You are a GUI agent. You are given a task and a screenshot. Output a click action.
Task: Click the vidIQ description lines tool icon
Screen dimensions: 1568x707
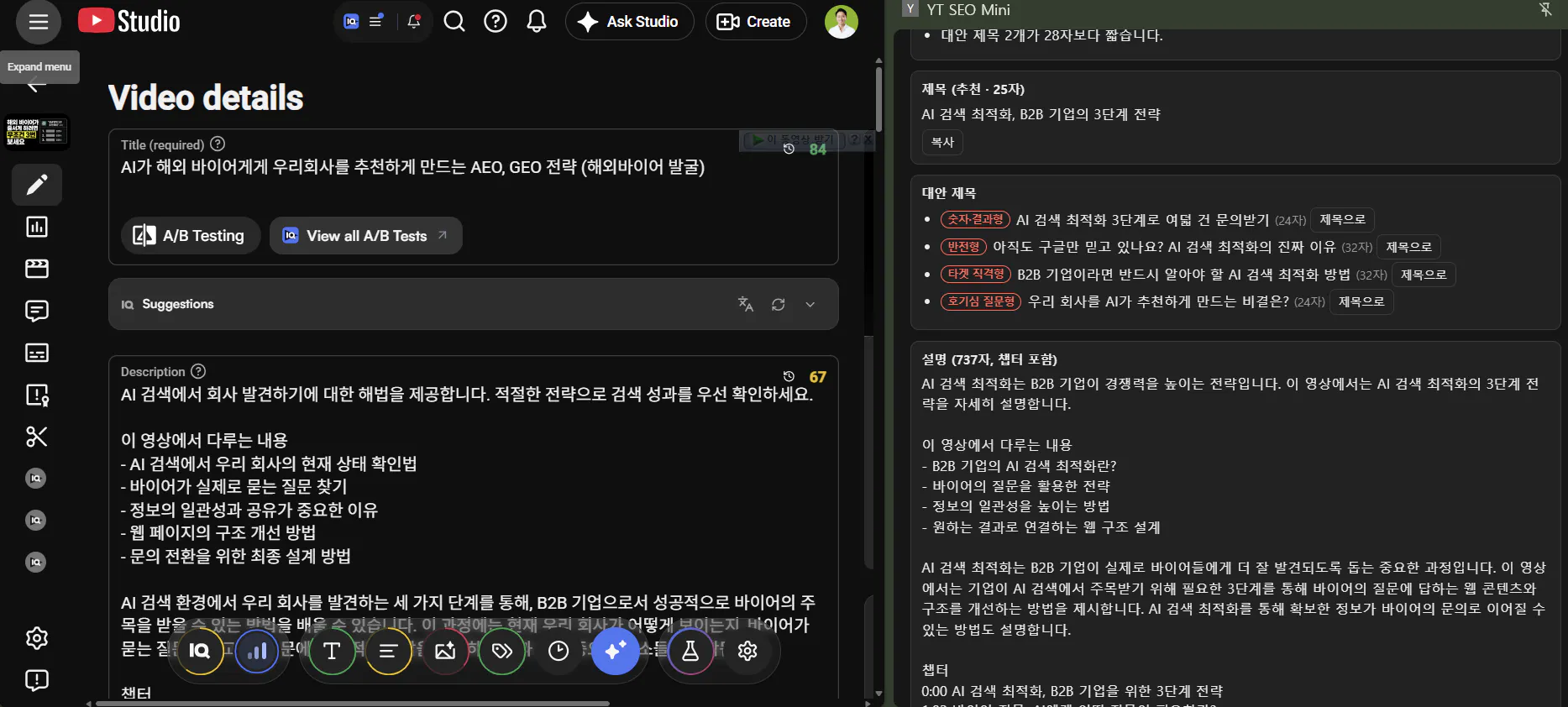tap(388, 651)
